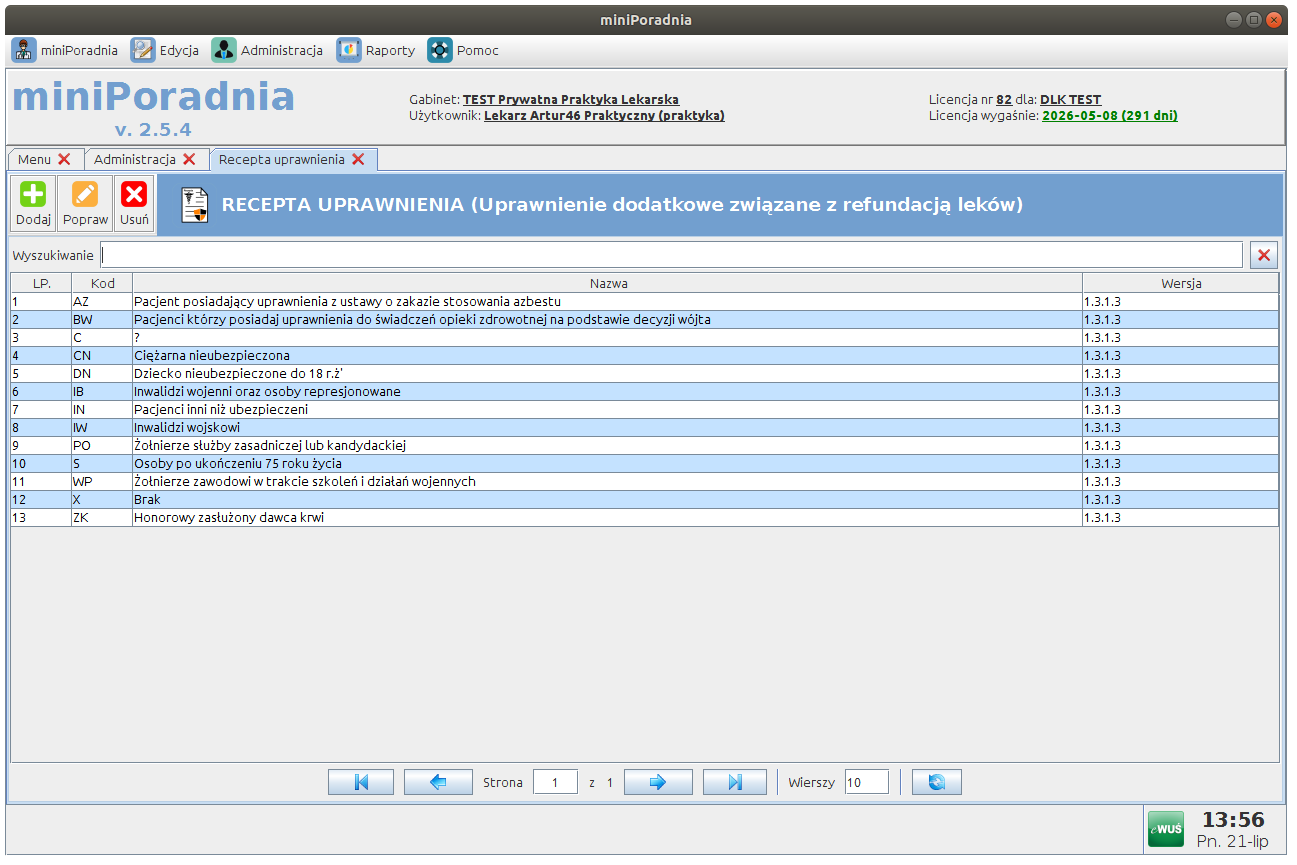Click the Popraw pencil edit icon
This screenshot has height=865, width=1297.
[85, 195]
